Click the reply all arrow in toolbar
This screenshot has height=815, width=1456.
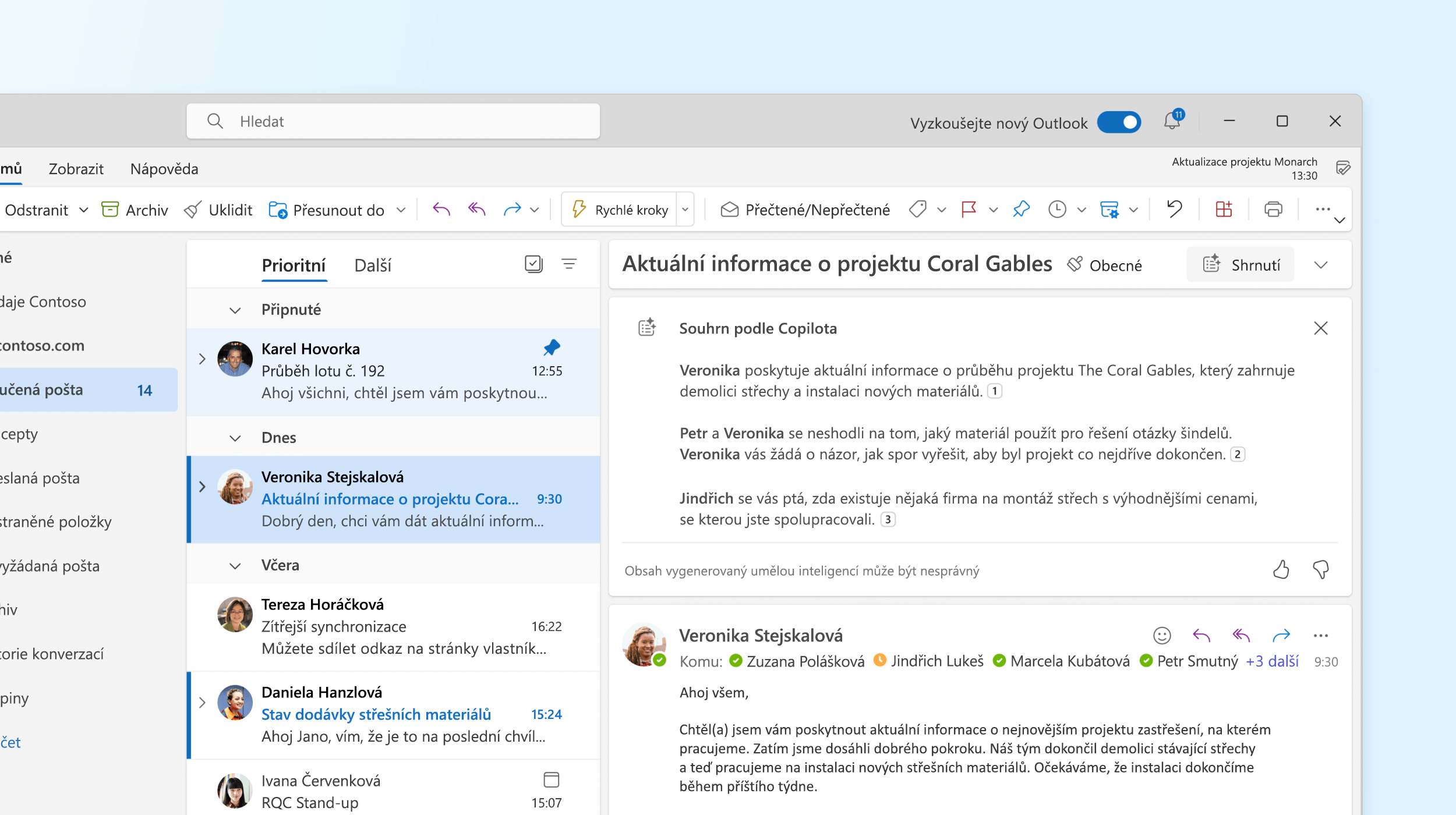tap(476, 210)
